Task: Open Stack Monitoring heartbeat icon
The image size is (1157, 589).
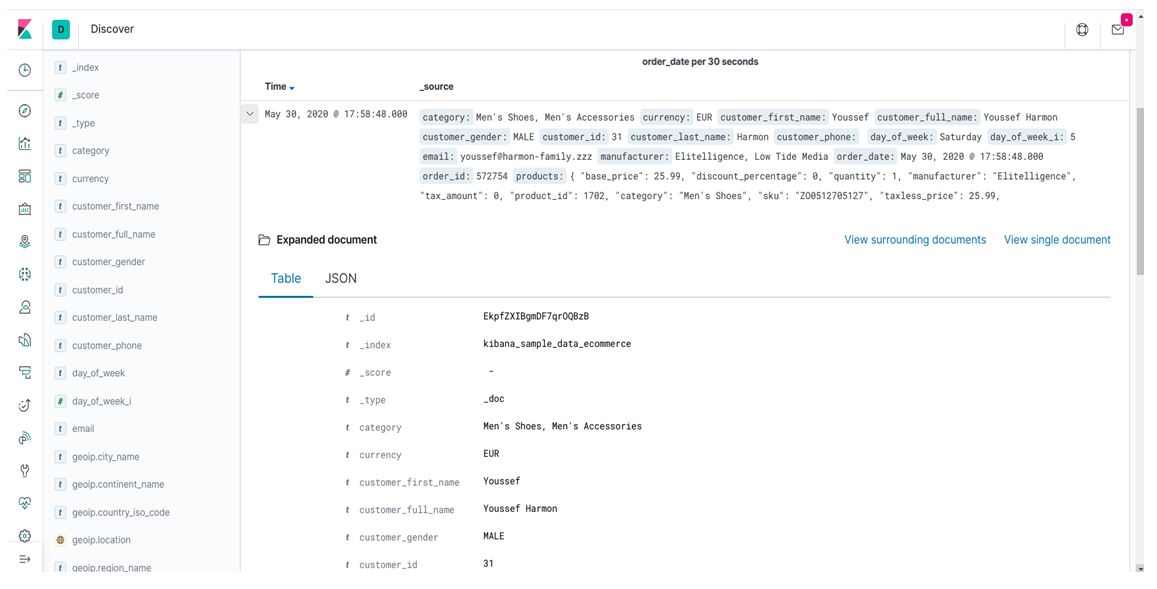Action: tap(24, 503)
